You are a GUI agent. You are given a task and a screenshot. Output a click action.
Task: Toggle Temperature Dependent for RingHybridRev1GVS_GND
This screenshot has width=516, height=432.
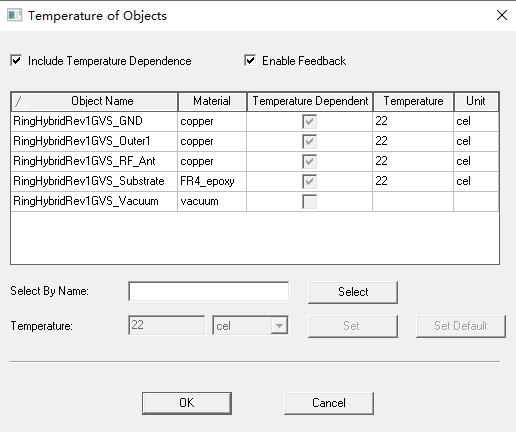point(309,121)
